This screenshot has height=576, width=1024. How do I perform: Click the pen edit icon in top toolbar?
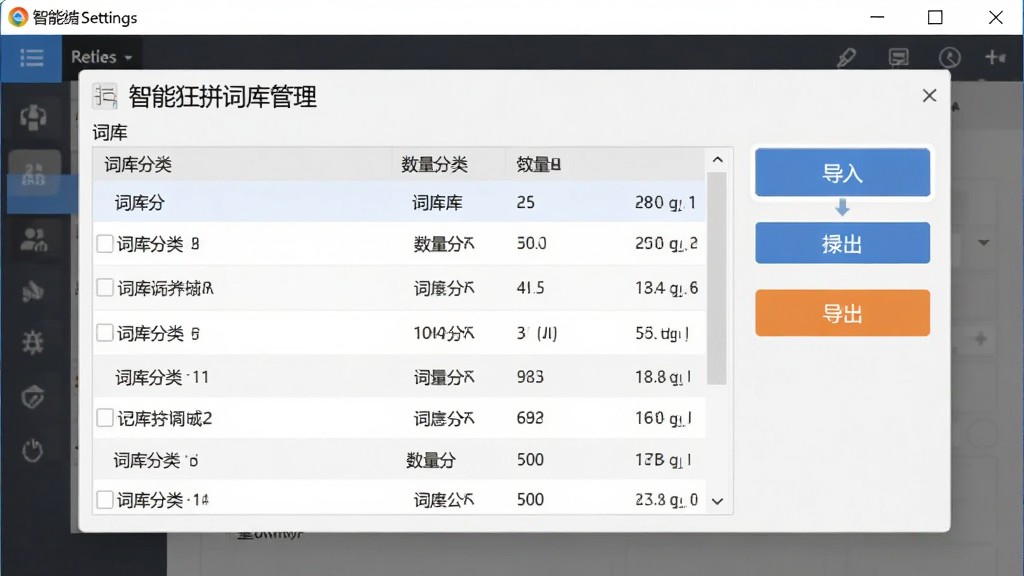click(x=846, y=57)
